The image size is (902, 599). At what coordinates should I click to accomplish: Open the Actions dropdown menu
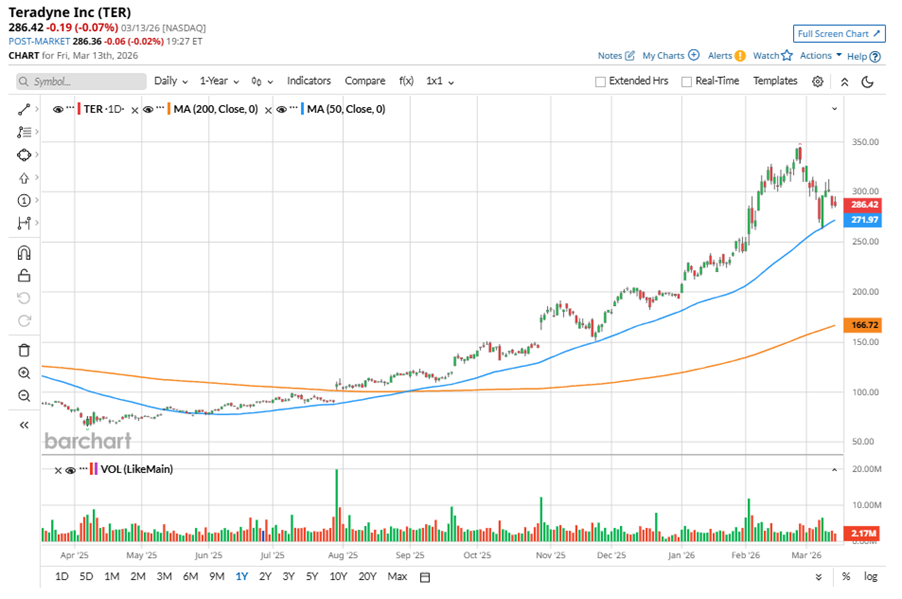(820, 56)
